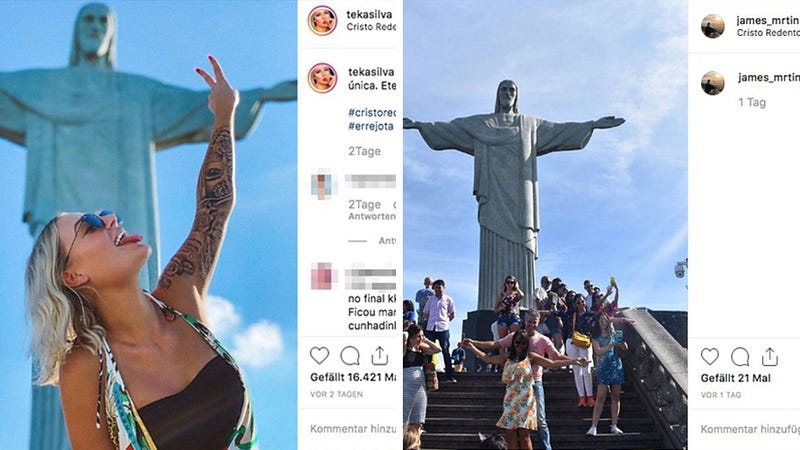800x450 pixels.
Task: Like the james_mrtin post with heart icon
Action: [x=710, y=356]
